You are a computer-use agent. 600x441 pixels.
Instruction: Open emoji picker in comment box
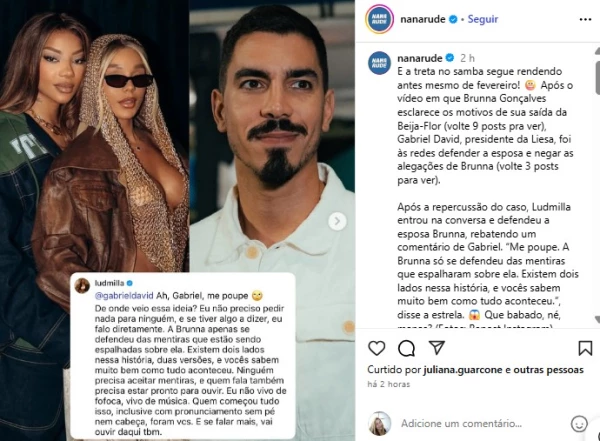tap(579, 424)
